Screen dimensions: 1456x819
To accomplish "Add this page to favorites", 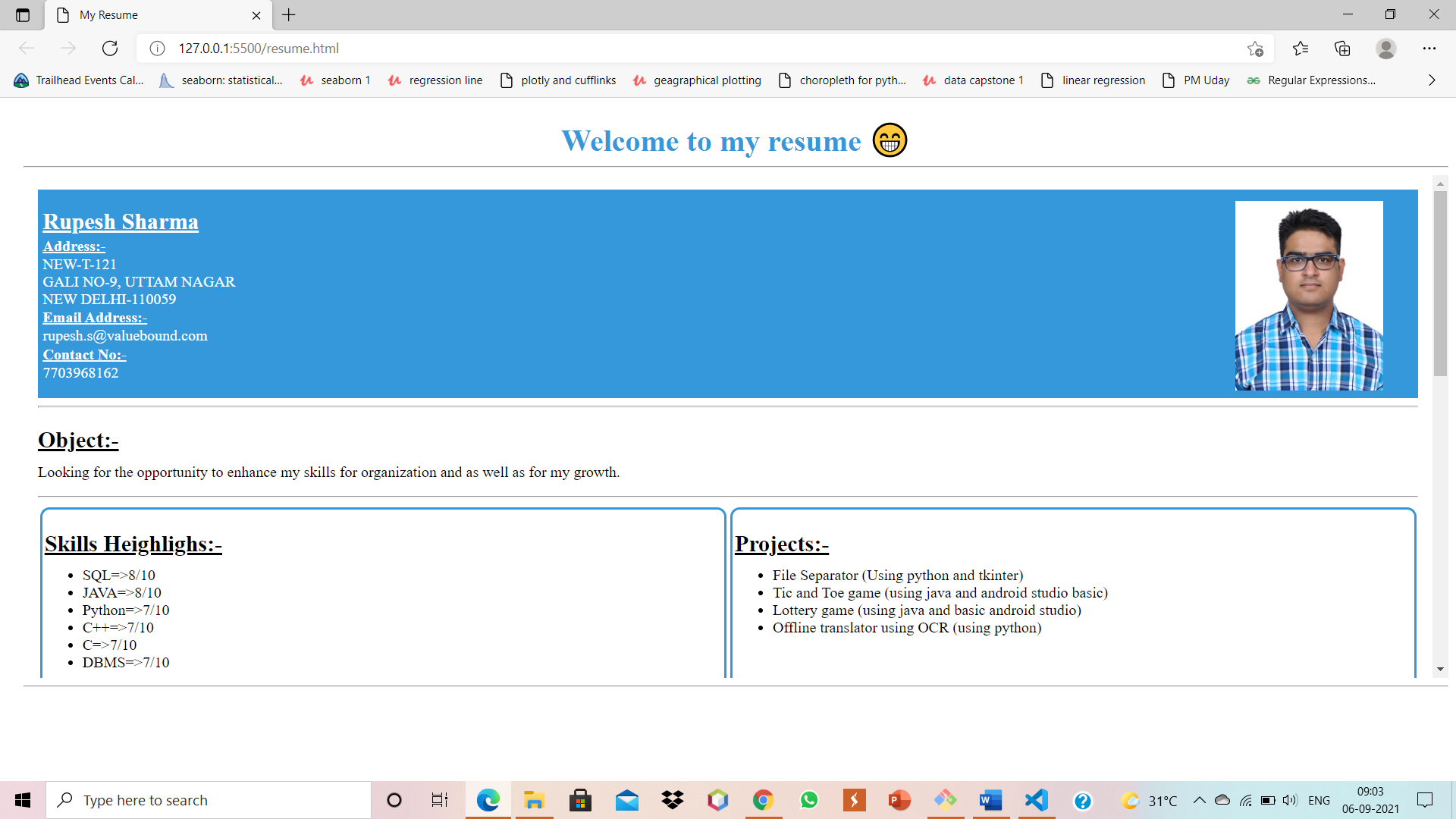I will point(1255,49).
